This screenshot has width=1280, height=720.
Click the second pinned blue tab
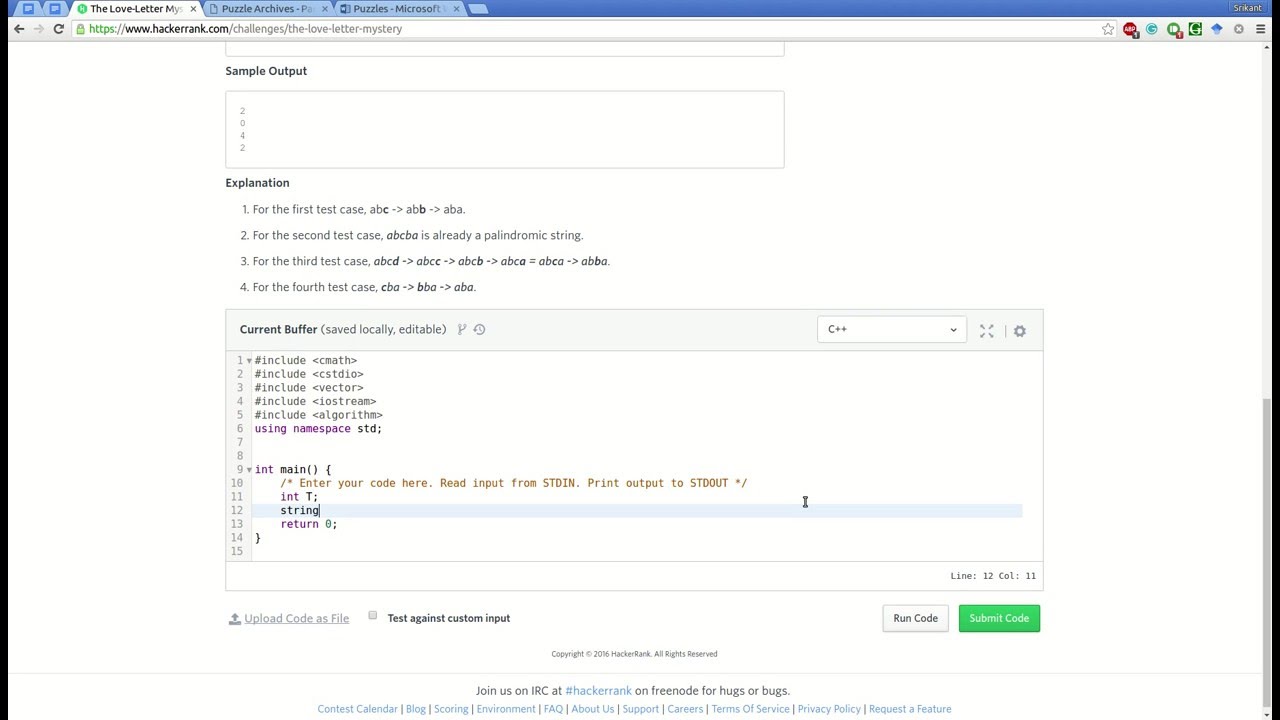(54, 9)
